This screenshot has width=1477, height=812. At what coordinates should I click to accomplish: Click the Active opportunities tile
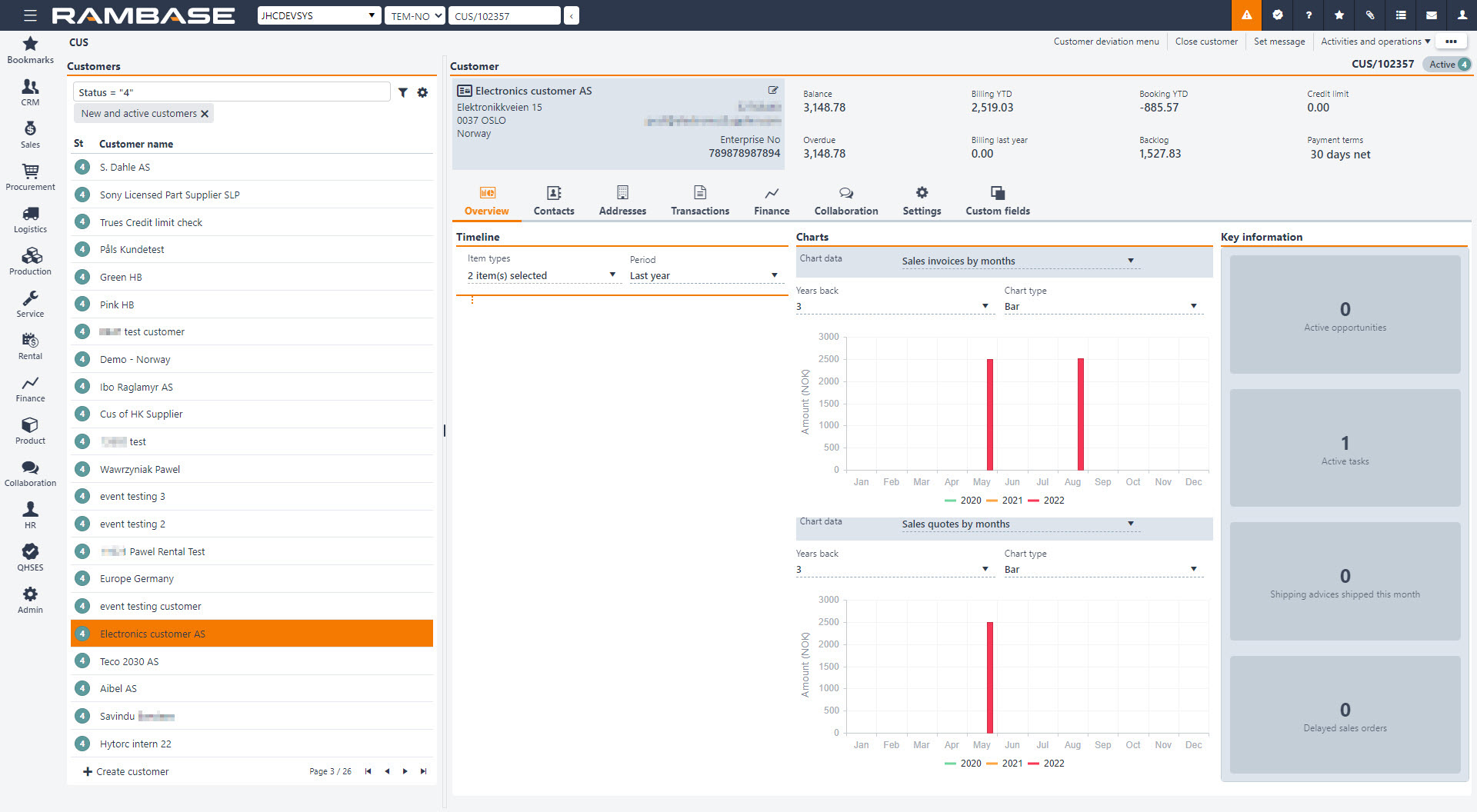[x=1345, y=314]
